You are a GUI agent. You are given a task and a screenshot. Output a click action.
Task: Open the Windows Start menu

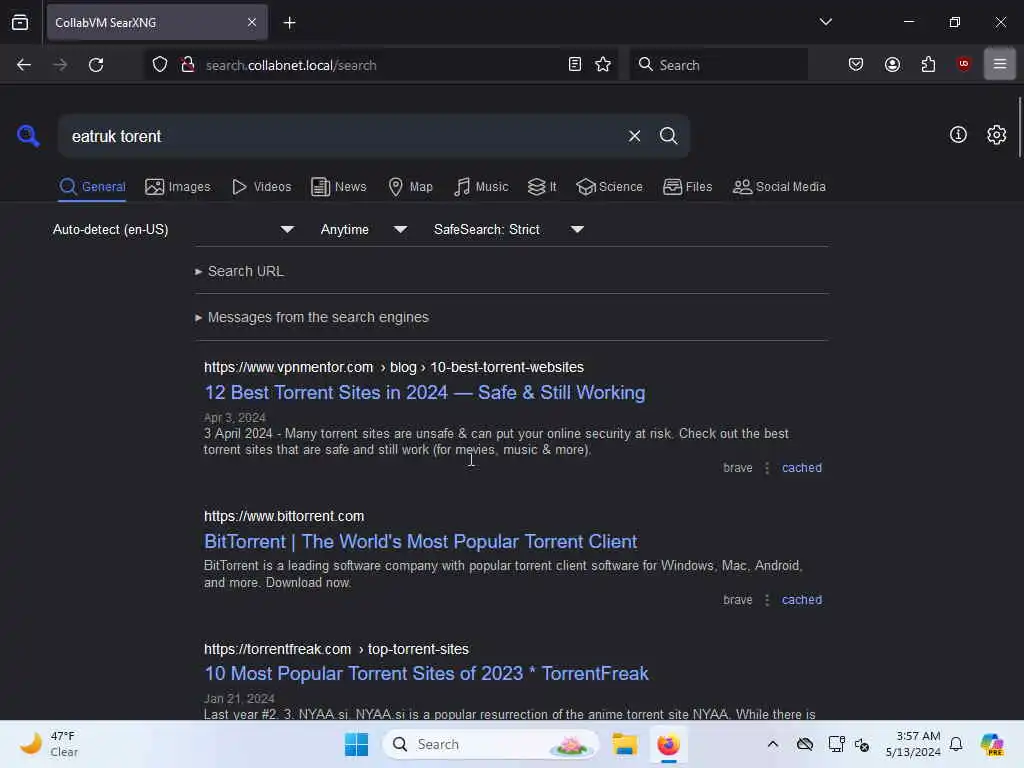pyautogui.click(x=356, y=744)
